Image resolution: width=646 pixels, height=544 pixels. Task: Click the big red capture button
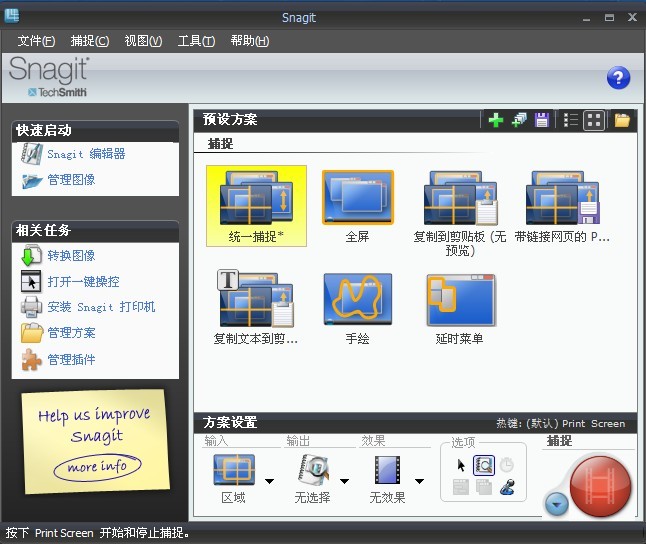(600, 486)
